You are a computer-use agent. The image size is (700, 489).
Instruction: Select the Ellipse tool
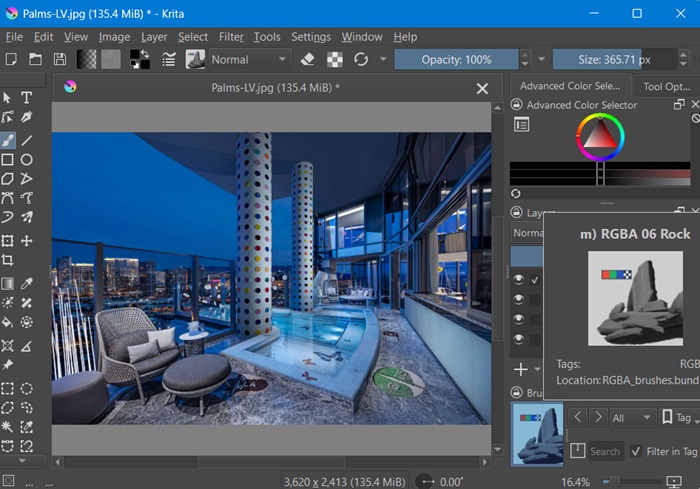coord(27,159)
